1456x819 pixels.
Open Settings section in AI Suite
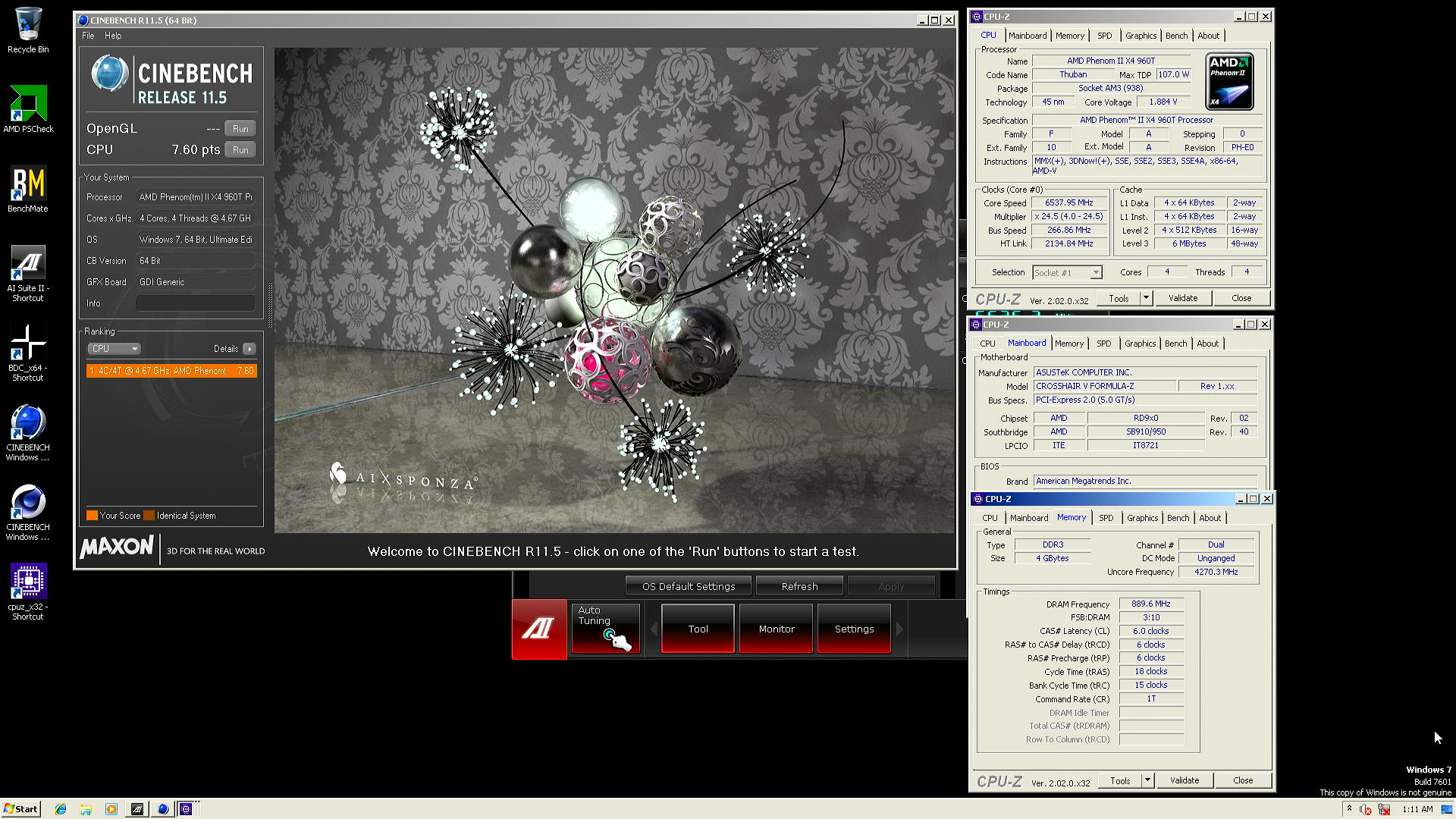tap(854, 629)
